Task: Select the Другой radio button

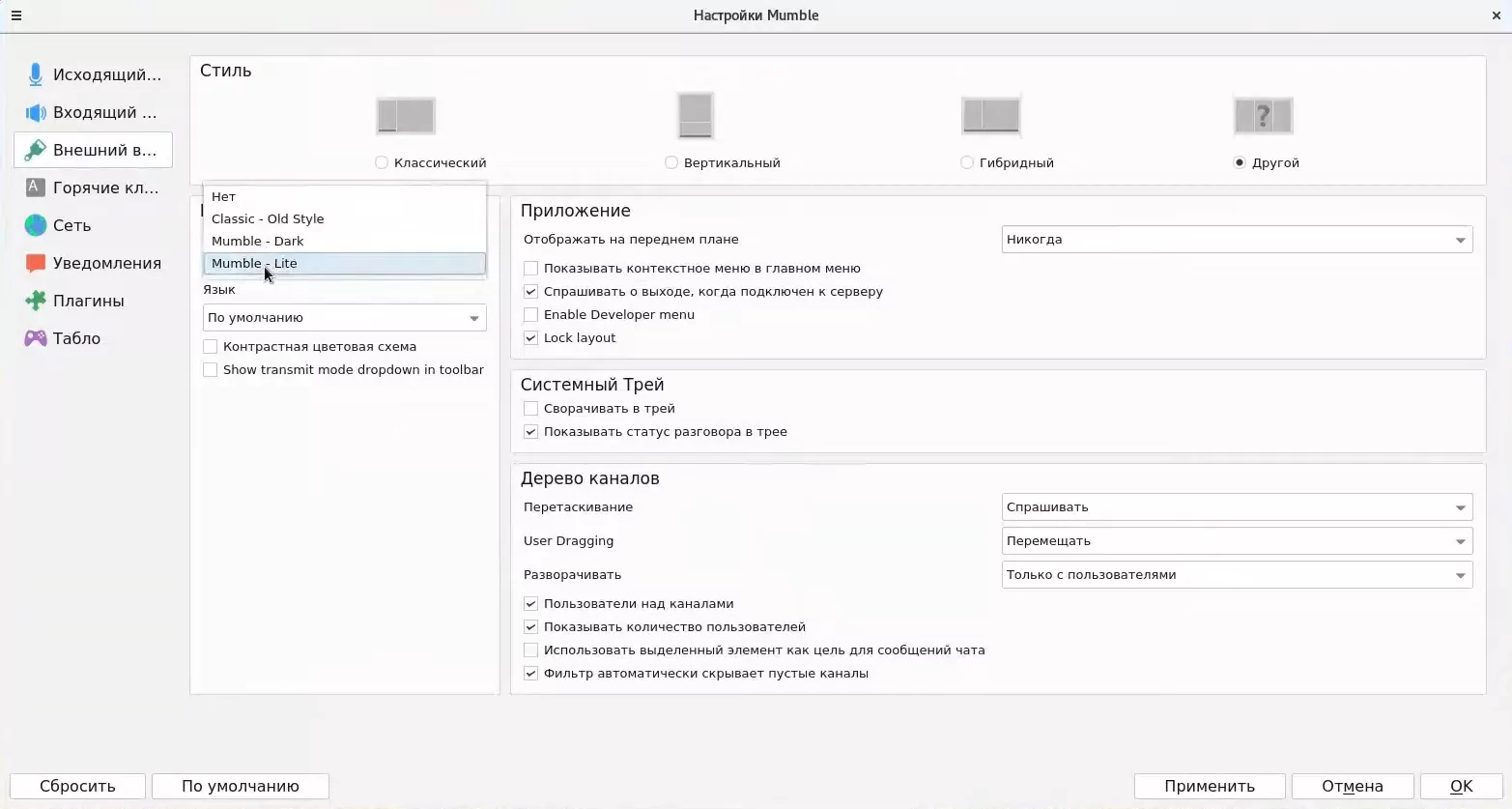Action: (x=1240, y=162)
